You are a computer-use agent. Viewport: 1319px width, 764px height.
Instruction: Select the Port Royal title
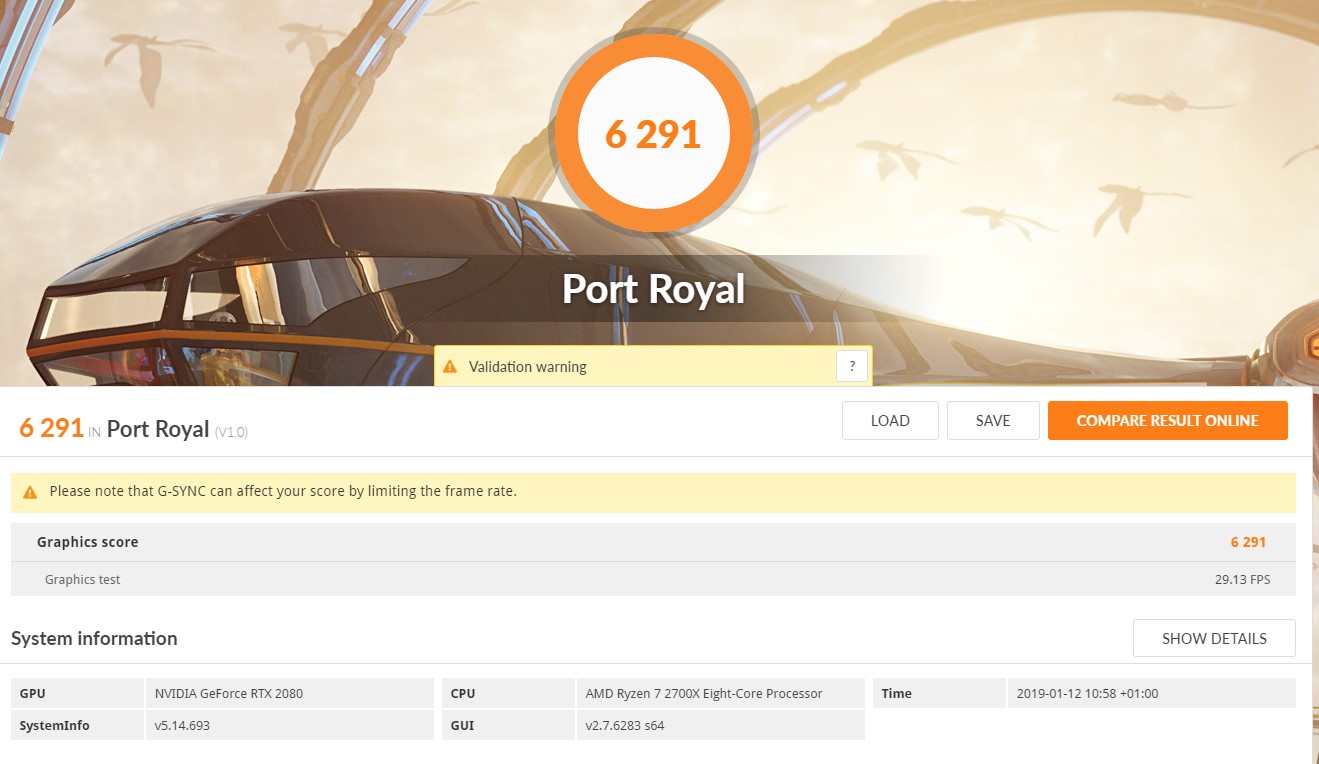tap(653, 289)
